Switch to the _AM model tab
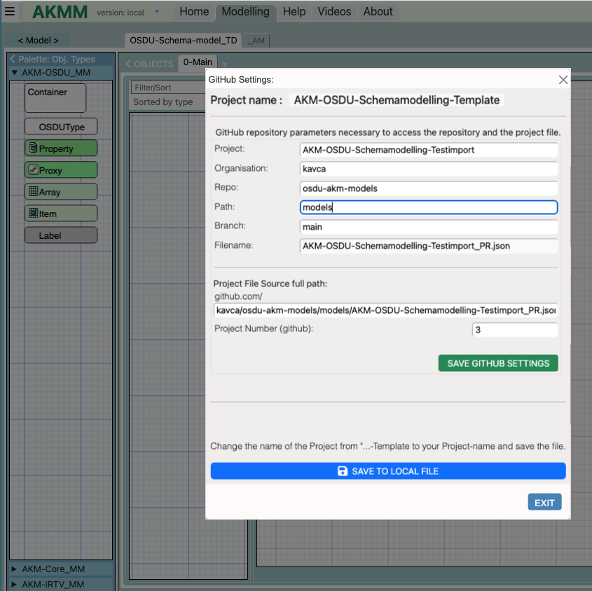Image resolution: width=592 pixels, height=591 pixels. pos(256,41)
